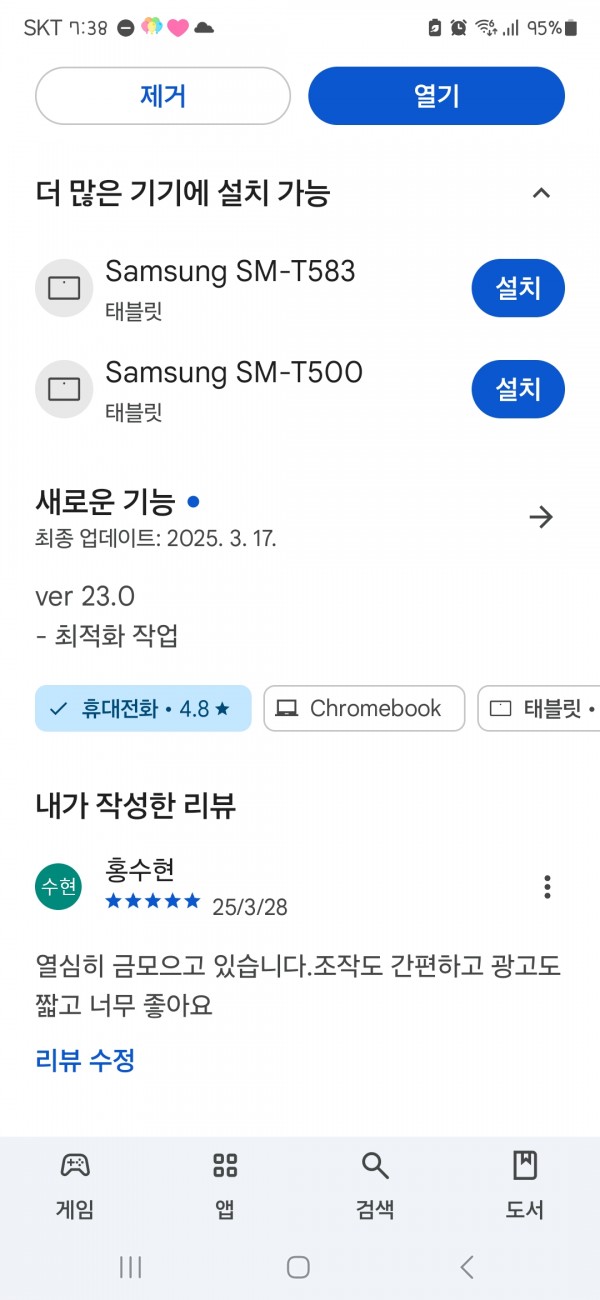
Task: Tap the Android home navigation icon
Action: (x=298, y=1267)
